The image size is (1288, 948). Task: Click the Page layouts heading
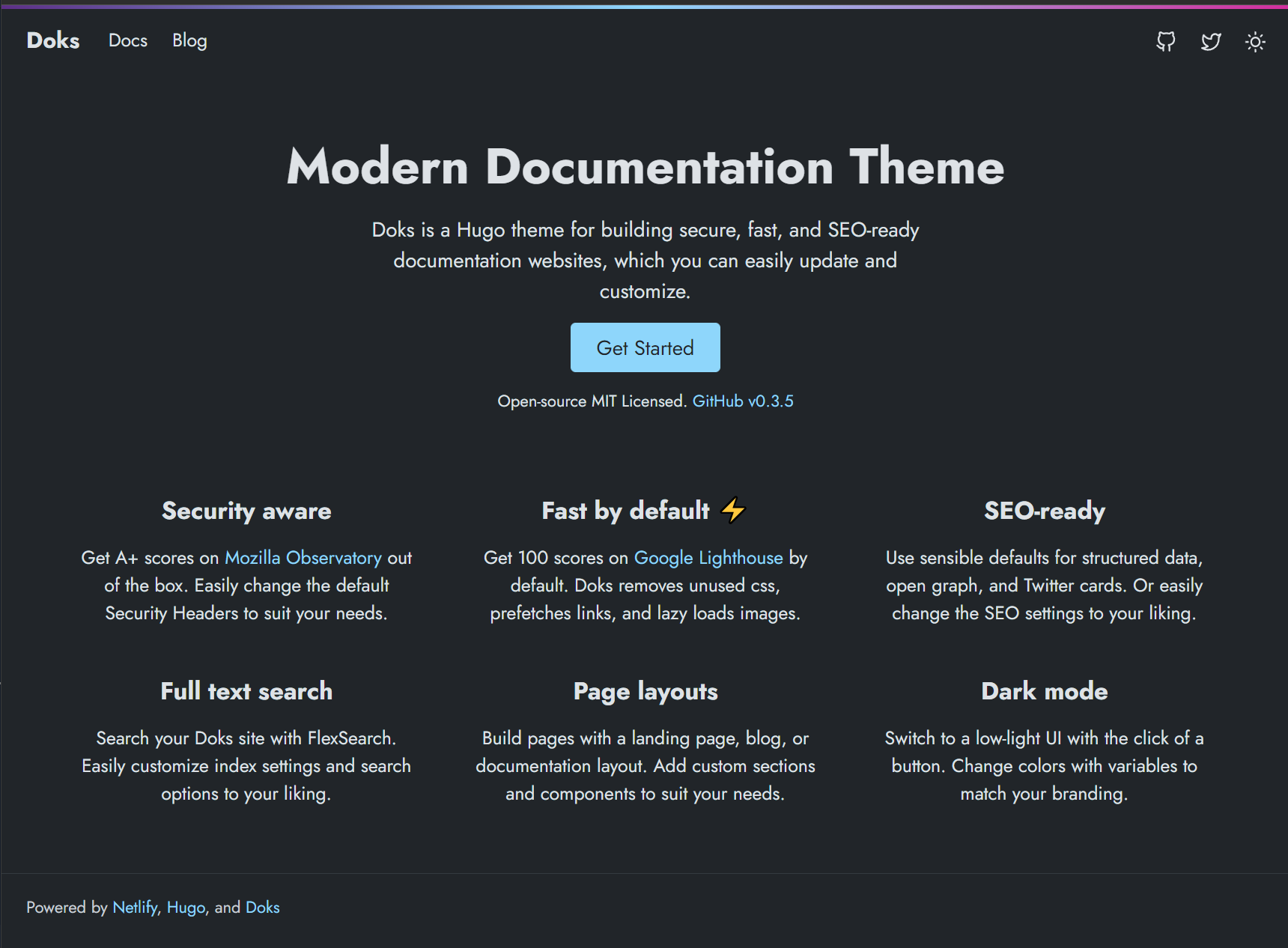tap(645, 691)
